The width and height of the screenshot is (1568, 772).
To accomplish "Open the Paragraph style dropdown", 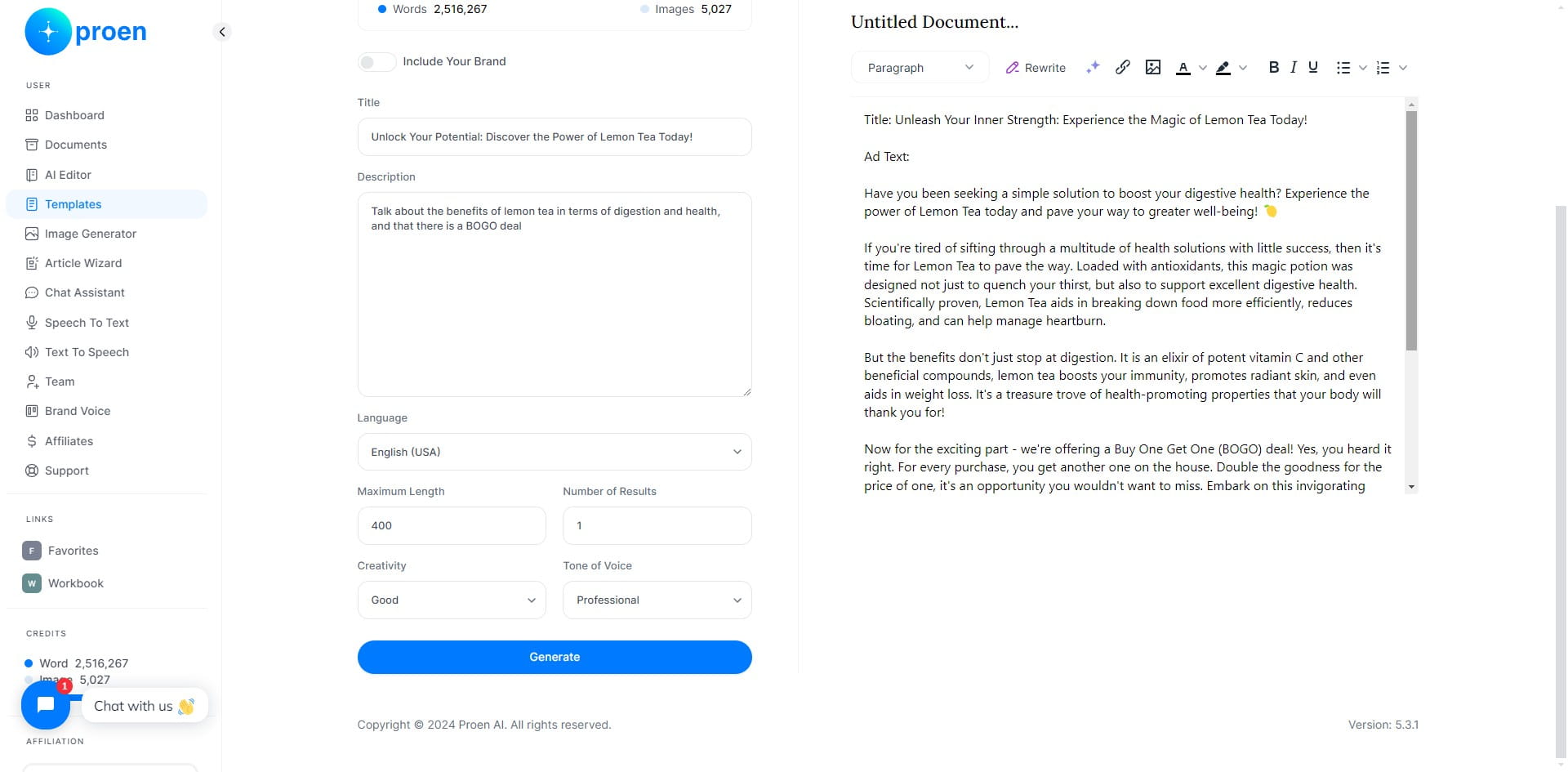I will pos(920,68).
